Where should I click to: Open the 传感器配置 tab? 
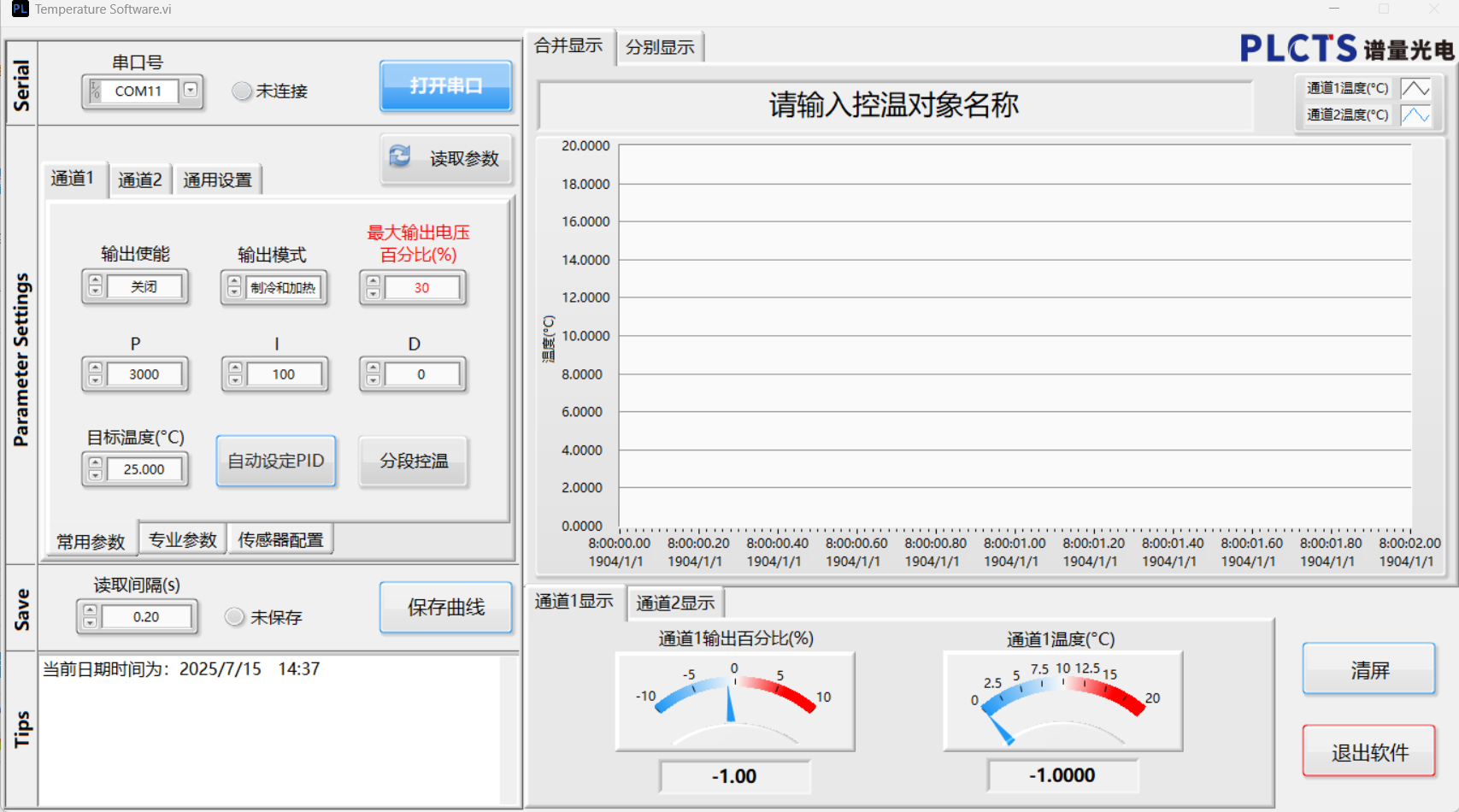tap(280, 540)
